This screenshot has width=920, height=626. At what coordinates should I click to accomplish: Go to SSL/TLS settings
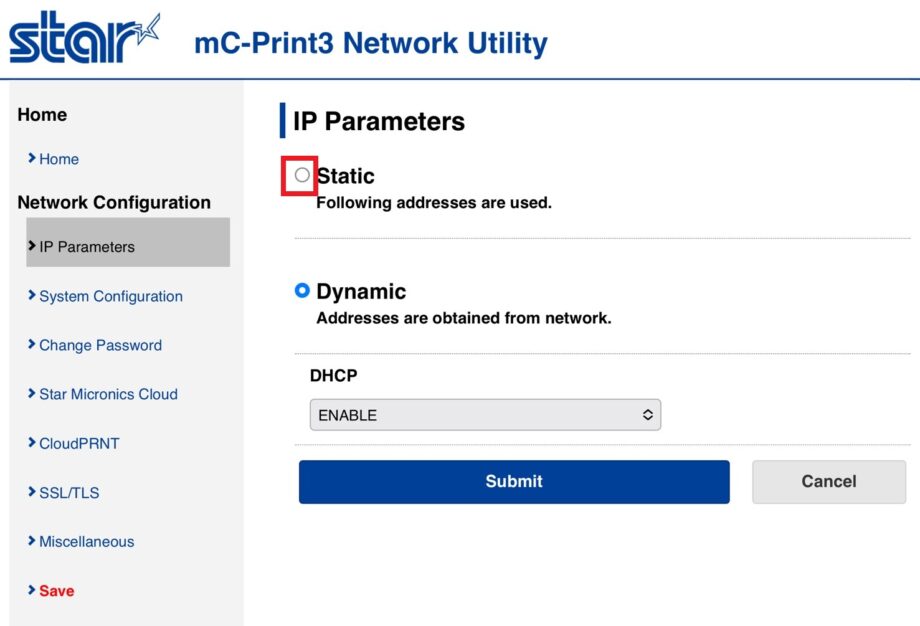(69, 492)
